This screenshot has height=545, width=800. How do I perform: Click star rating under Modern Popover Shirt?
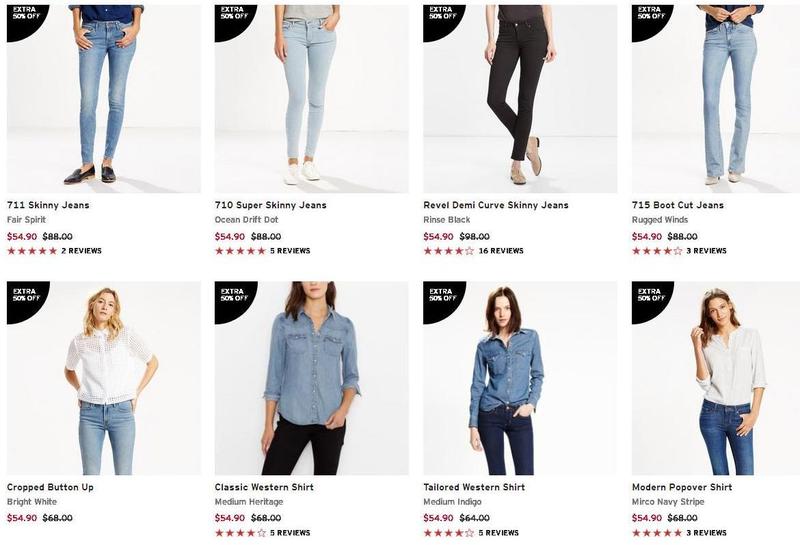(x=657, y=533)
